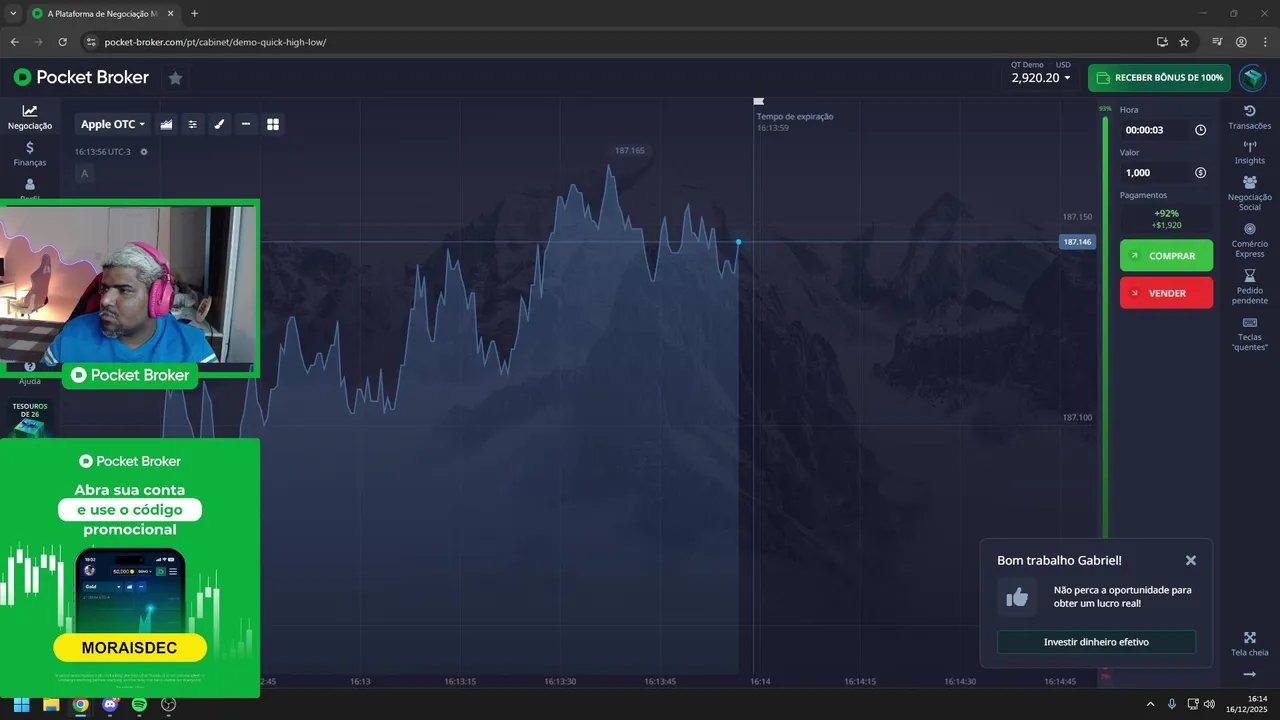Click the 187.146 current price label
This screenshot has width=1280, height=720.
(1077, 242)
